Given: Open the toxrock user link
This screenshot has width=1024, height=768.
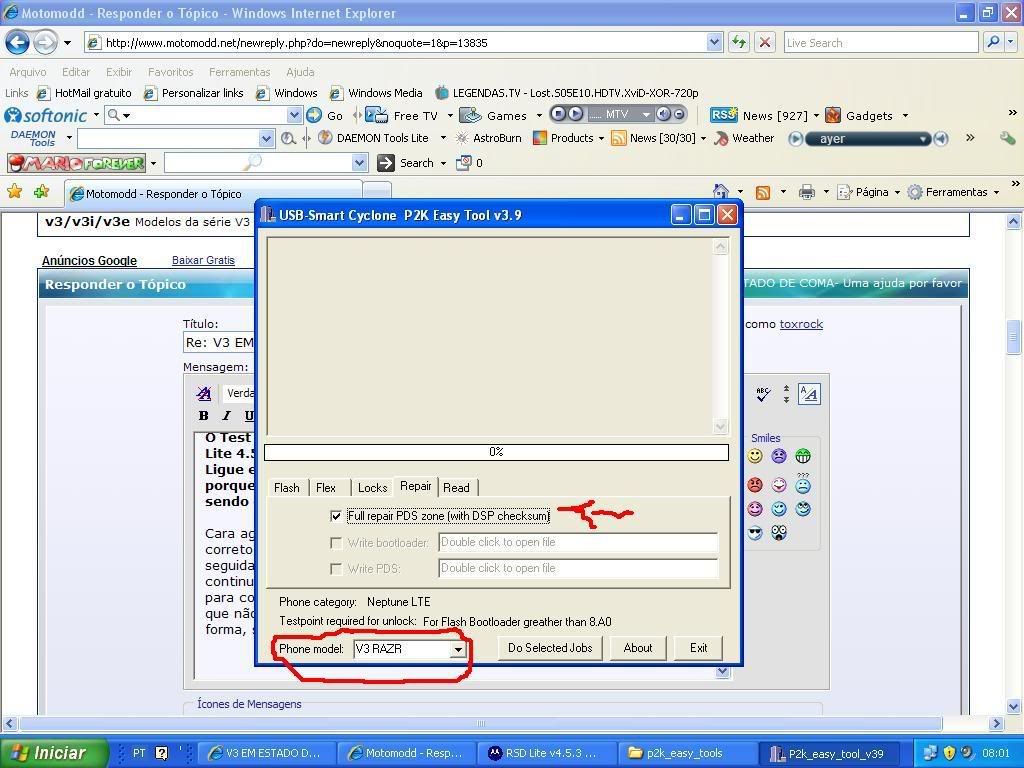Looking at the screenshot, I should (x=801, y=324).
